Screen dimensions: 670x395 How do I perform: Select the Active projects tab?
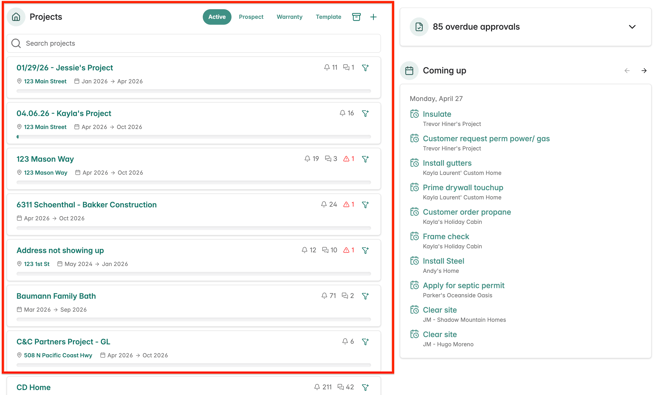click(217, 17)
